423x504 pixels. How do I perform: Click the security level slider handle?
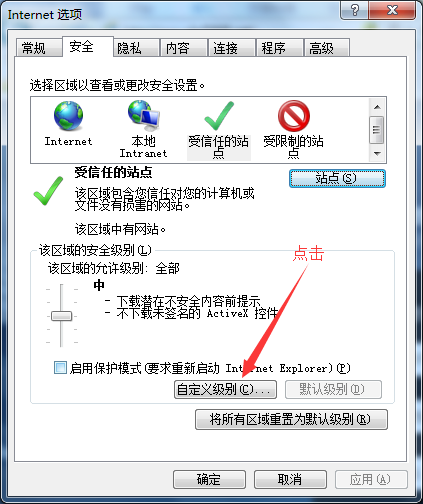coord(61,316)
